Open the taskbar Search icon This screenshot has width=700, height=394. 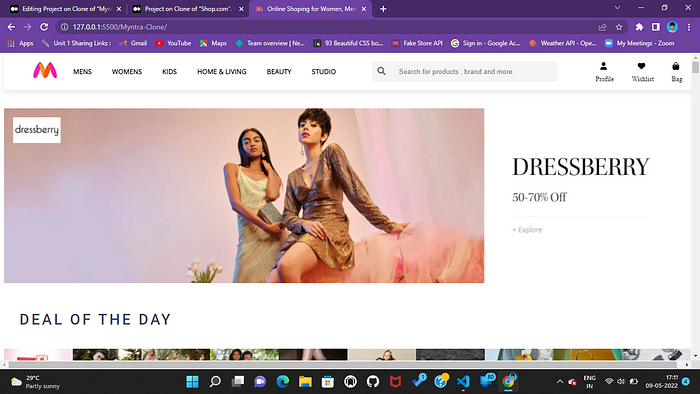(x=215, y=382)
